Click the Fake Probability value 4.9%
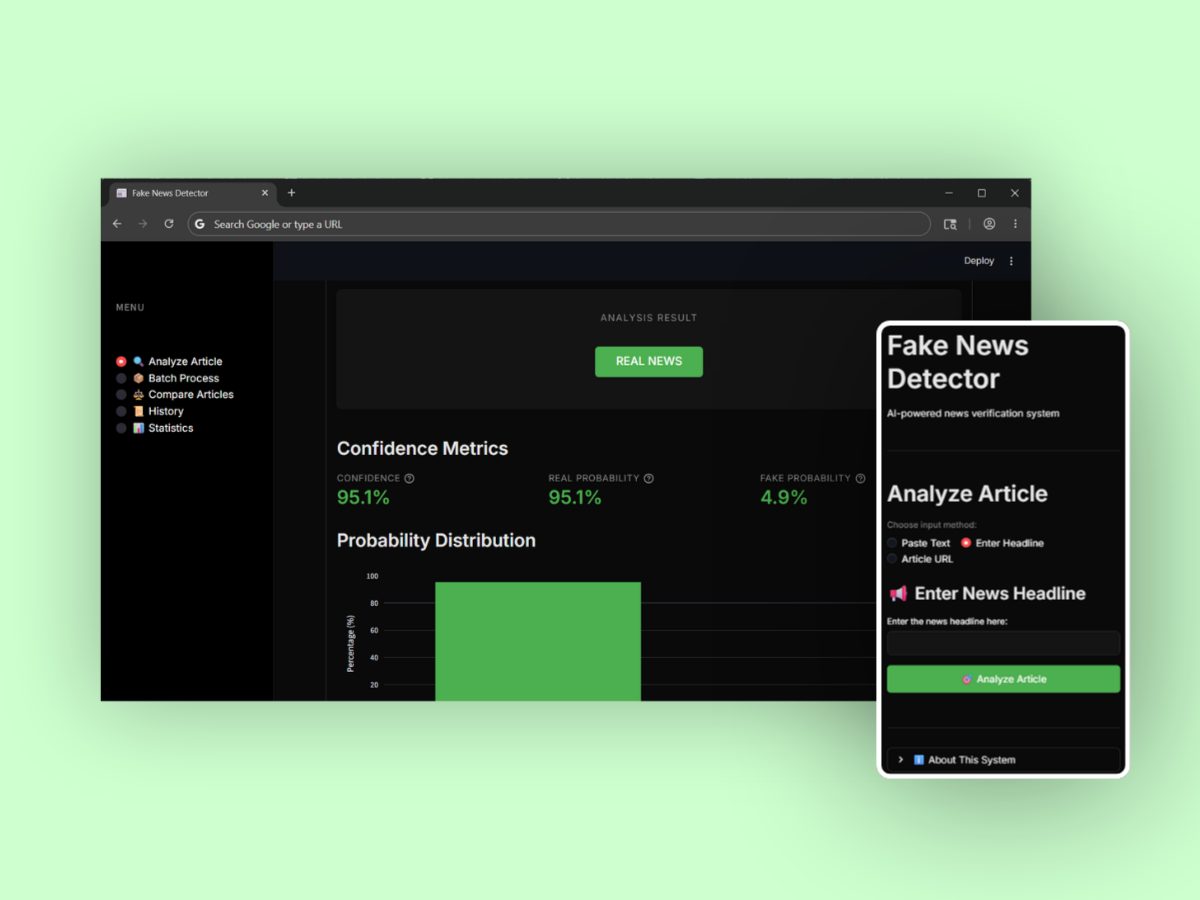1200x900 pixels. [x=783, y=497]
